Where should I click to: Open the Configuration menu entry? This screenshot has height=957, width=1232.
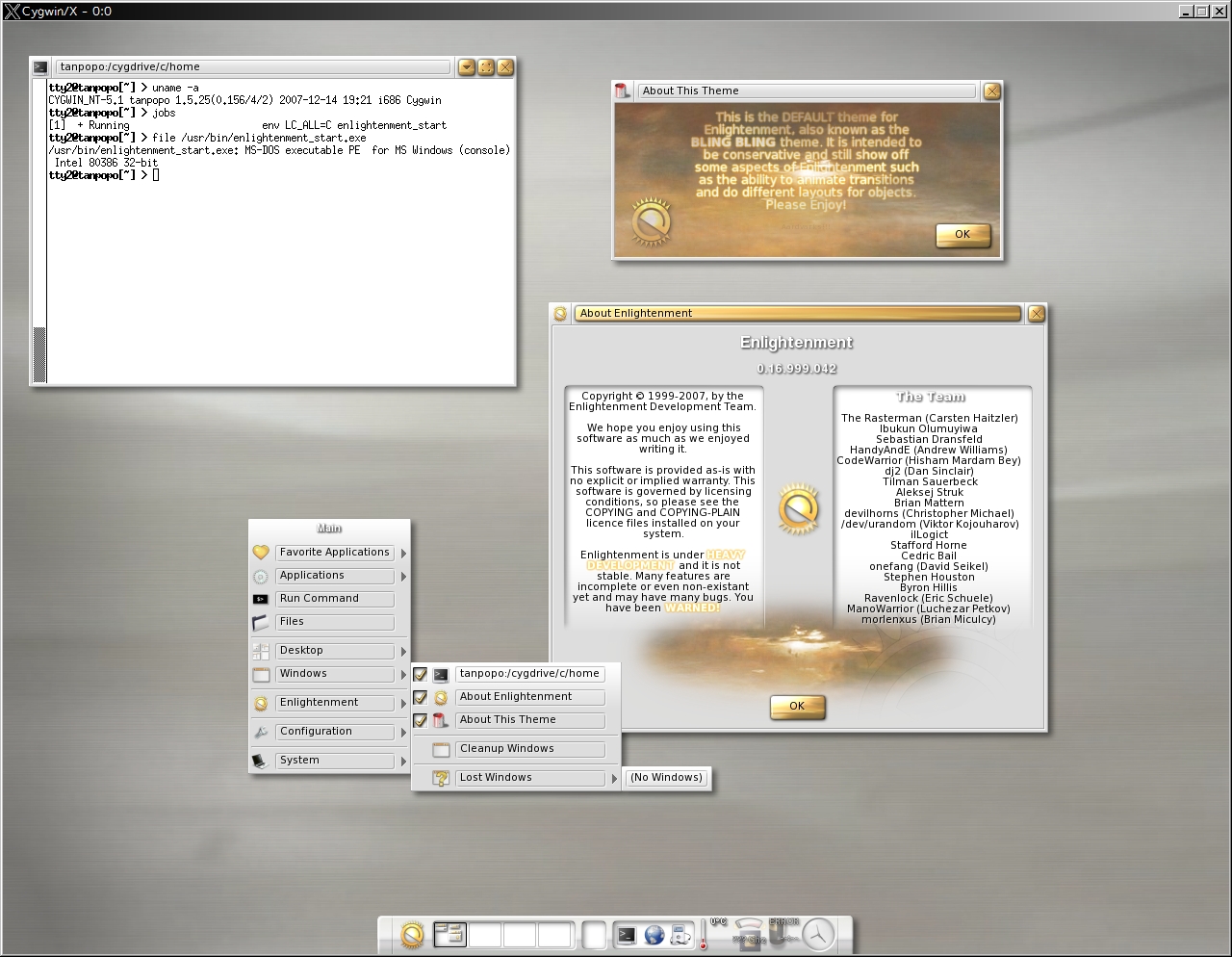click(335, 732)
